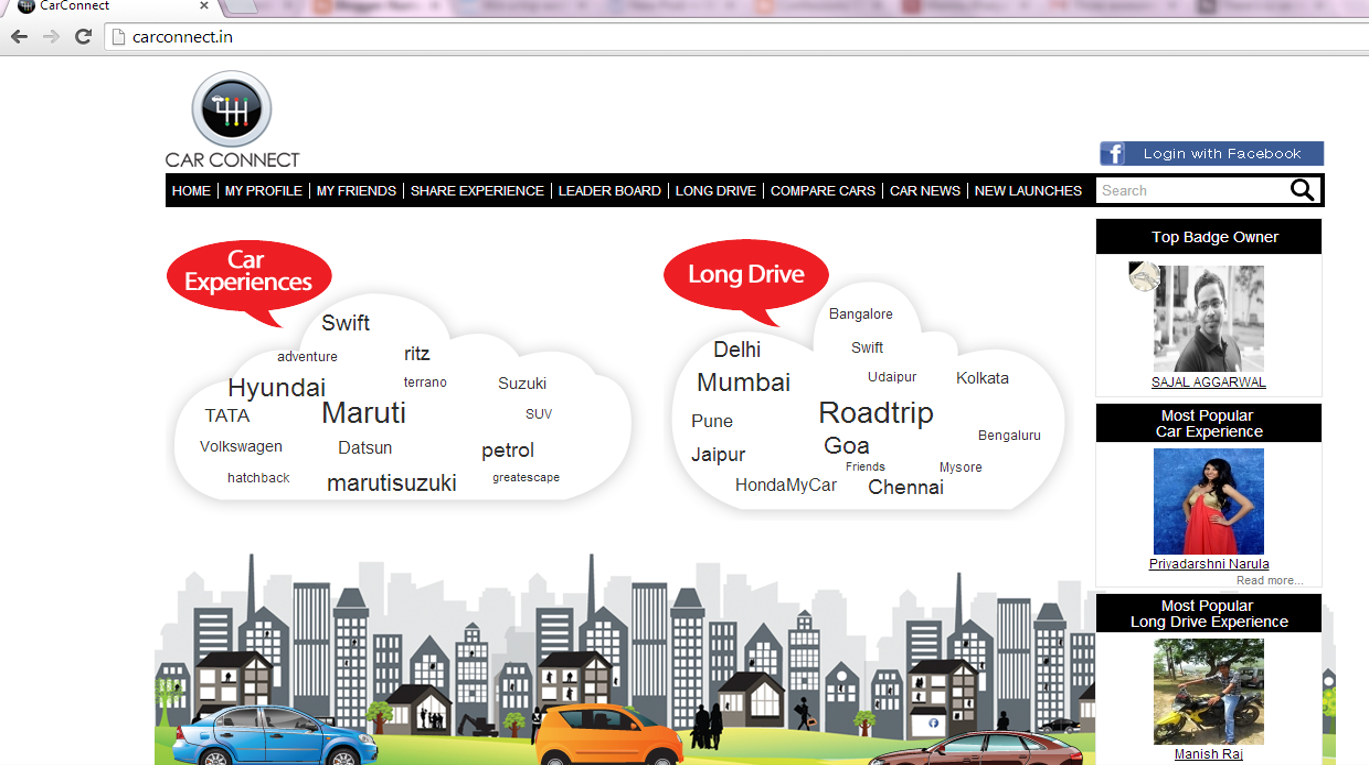Click the Volkswagen tag
Viewport: 1369px width, 765px height.
point(241,447)
